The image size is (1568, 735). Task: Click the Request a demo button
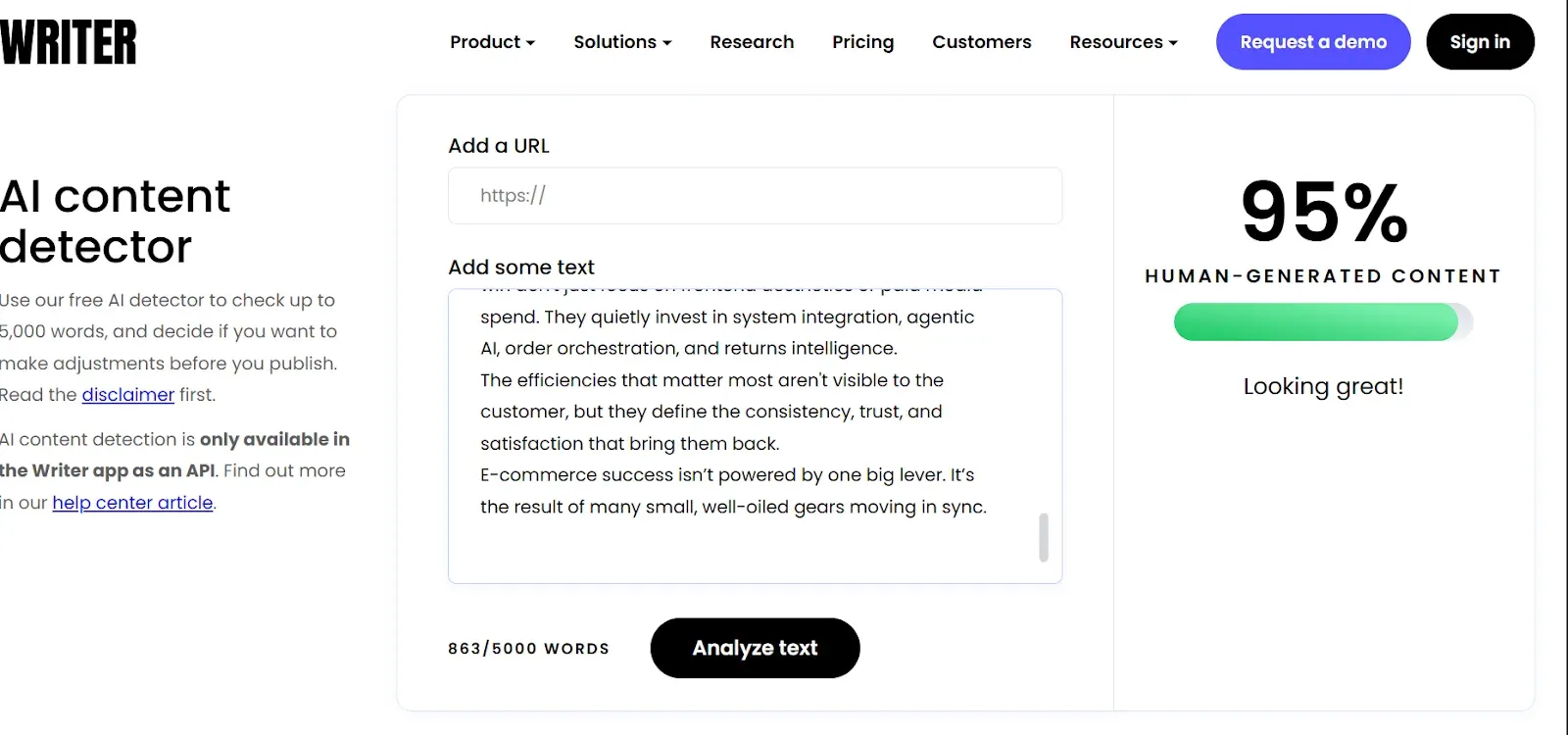(x=1312, y=41)
